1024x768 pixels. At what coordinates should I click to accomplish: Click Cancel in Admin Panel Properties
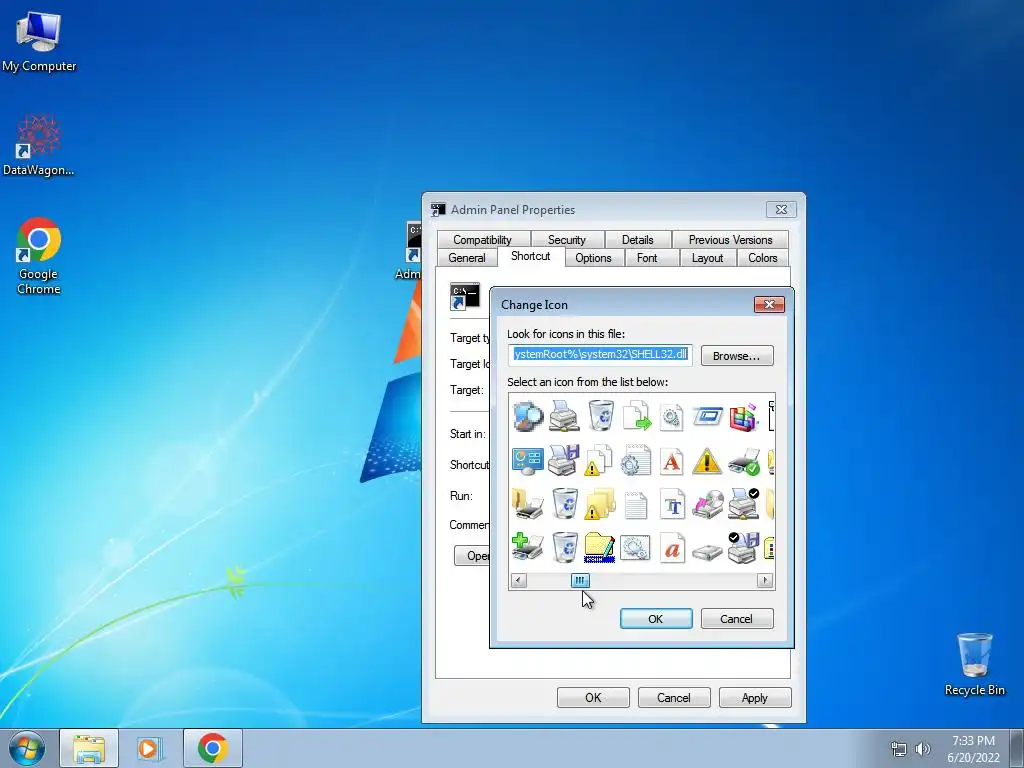[x=673, y=697]
